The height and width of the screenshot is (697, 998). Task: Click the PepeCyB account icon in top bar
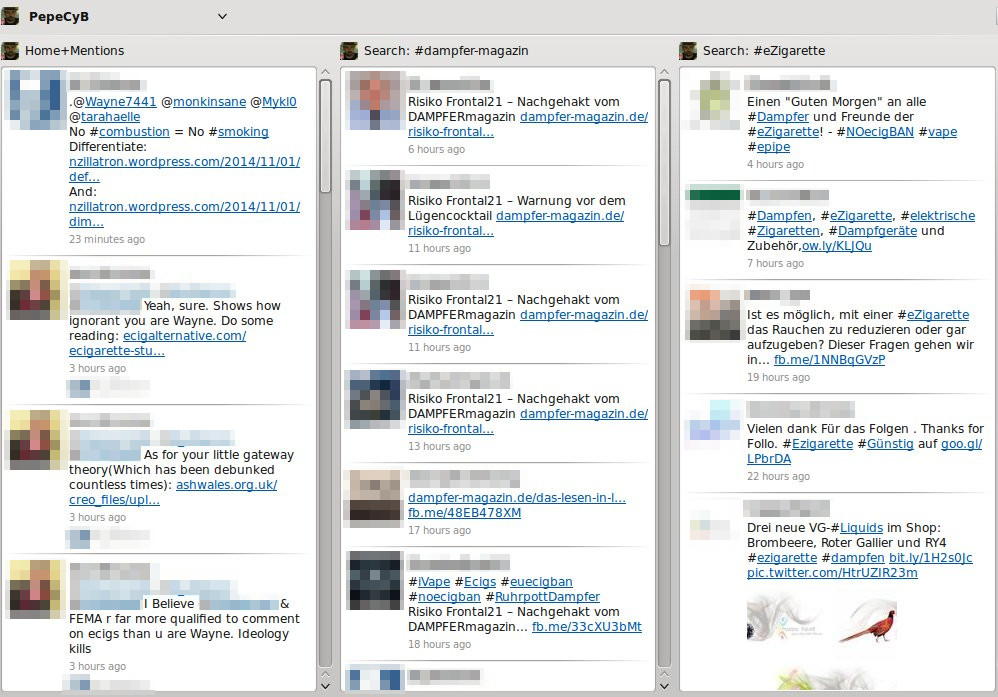[x=11, y=16]
